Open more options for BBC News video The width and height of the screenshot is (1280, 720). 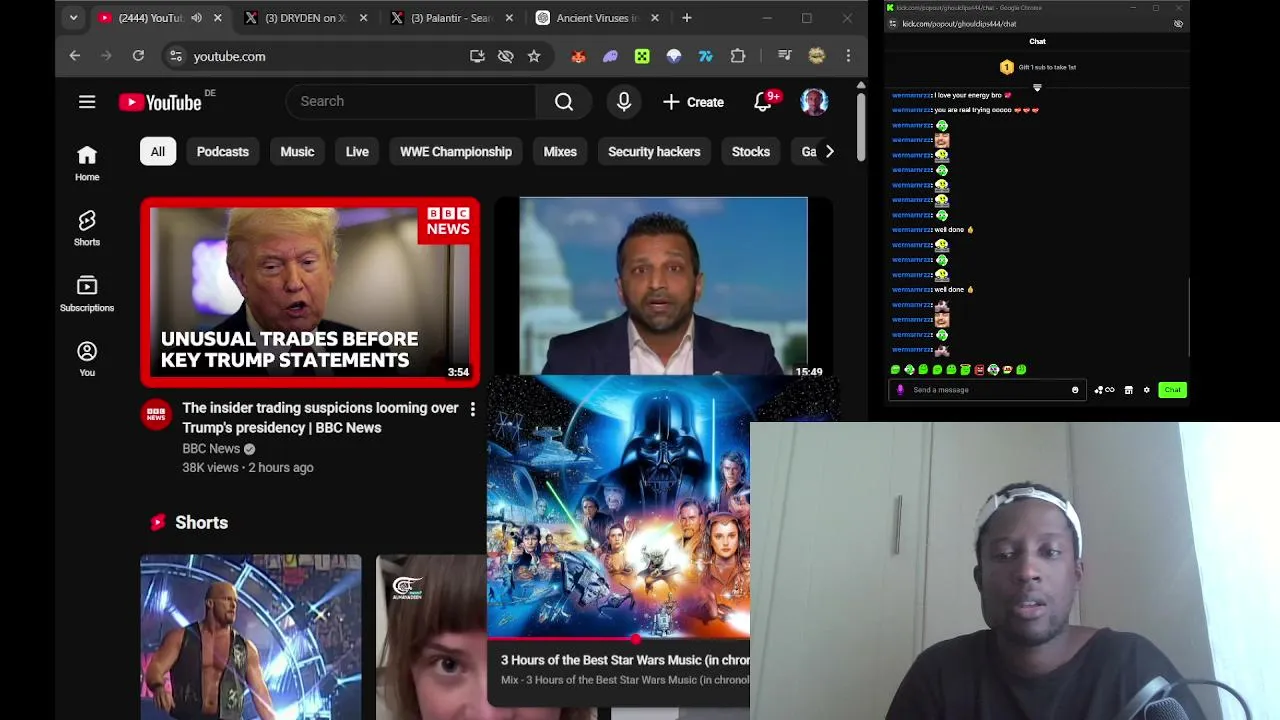(x=473, y=409)
